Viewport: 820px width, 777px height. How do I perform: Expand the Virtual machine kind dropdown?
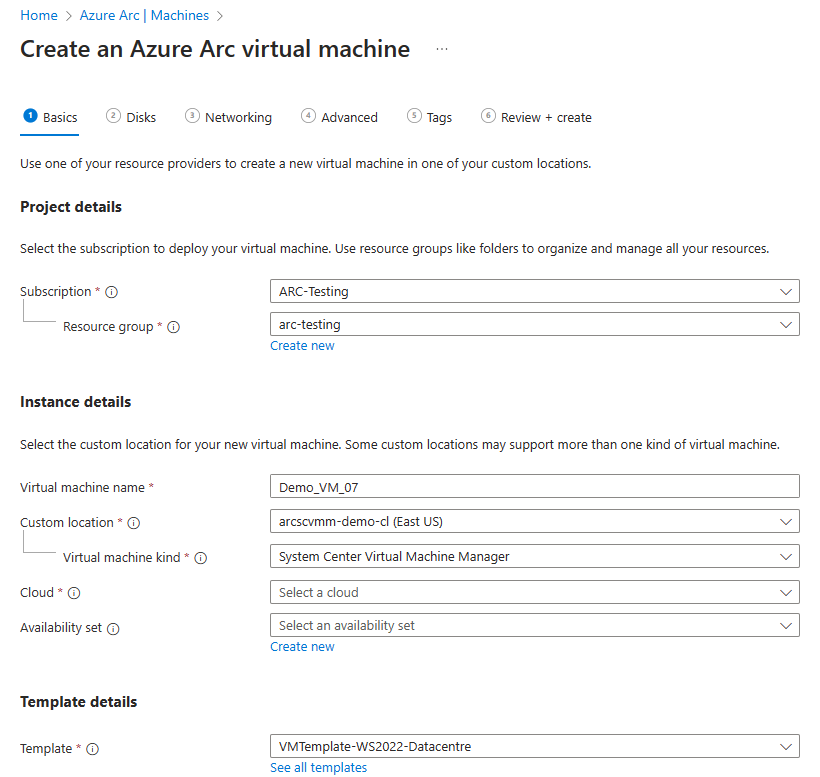click(x=534, y=556)
